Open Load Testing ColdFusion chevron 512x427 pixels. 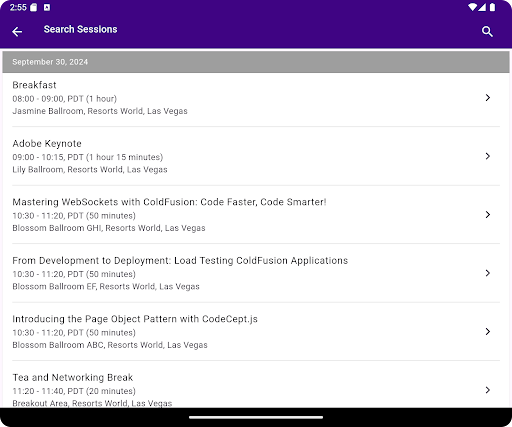coord(488,273)
